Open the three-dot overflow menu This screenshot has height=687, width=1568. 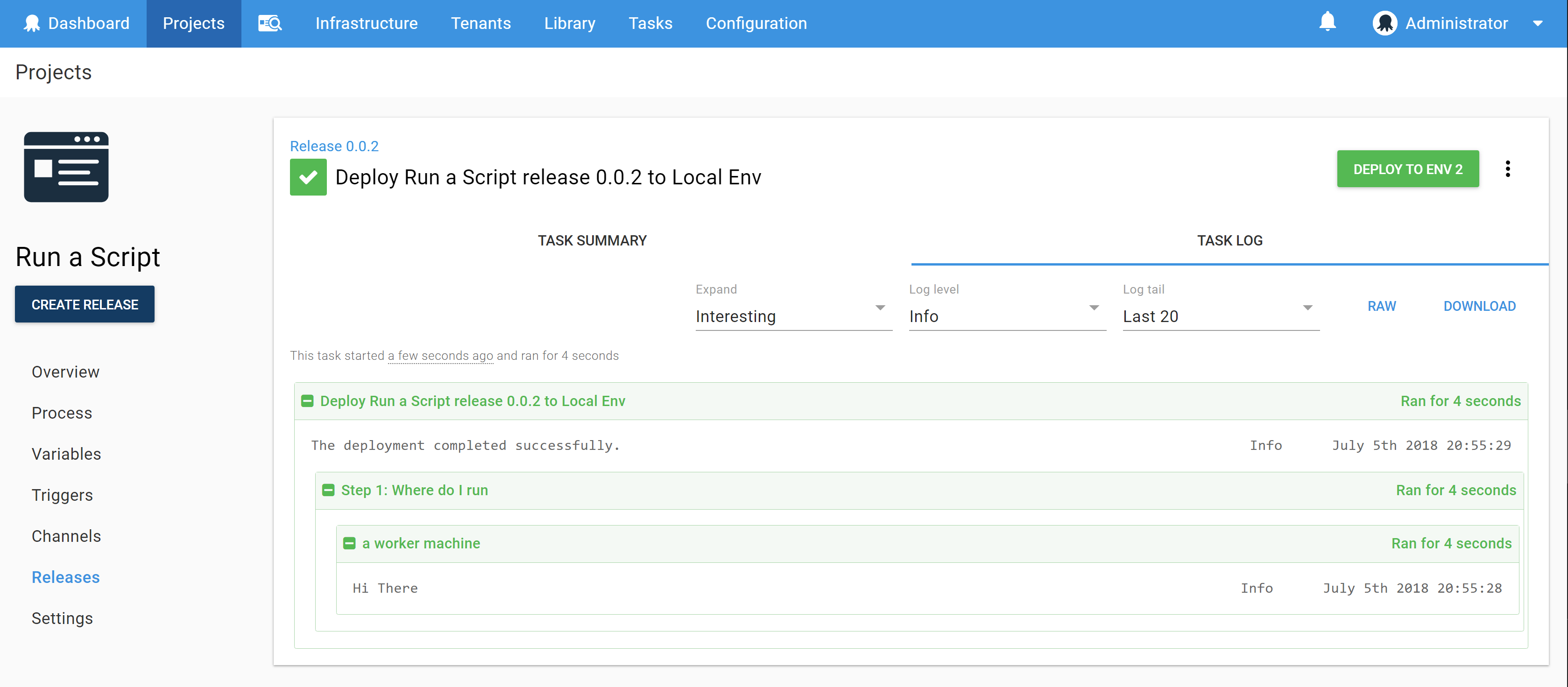1507,168
